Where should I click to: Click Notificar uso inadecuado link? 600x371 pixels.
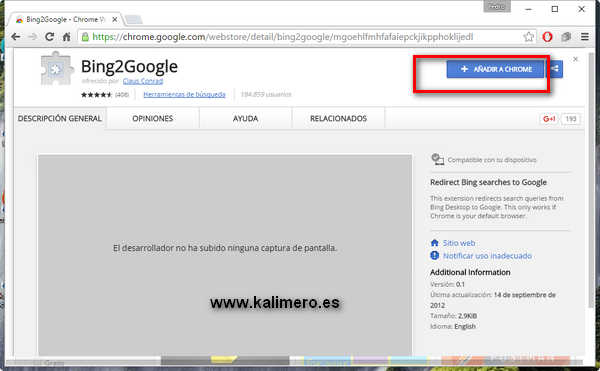click(487, 256)
